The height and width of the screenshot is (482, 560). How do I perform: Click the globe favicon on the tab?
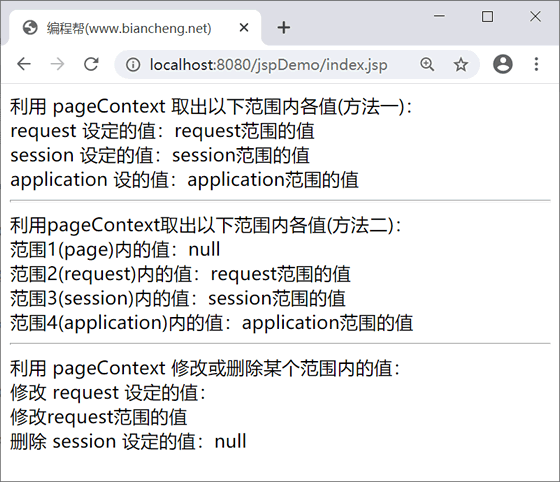click(30, 27)
